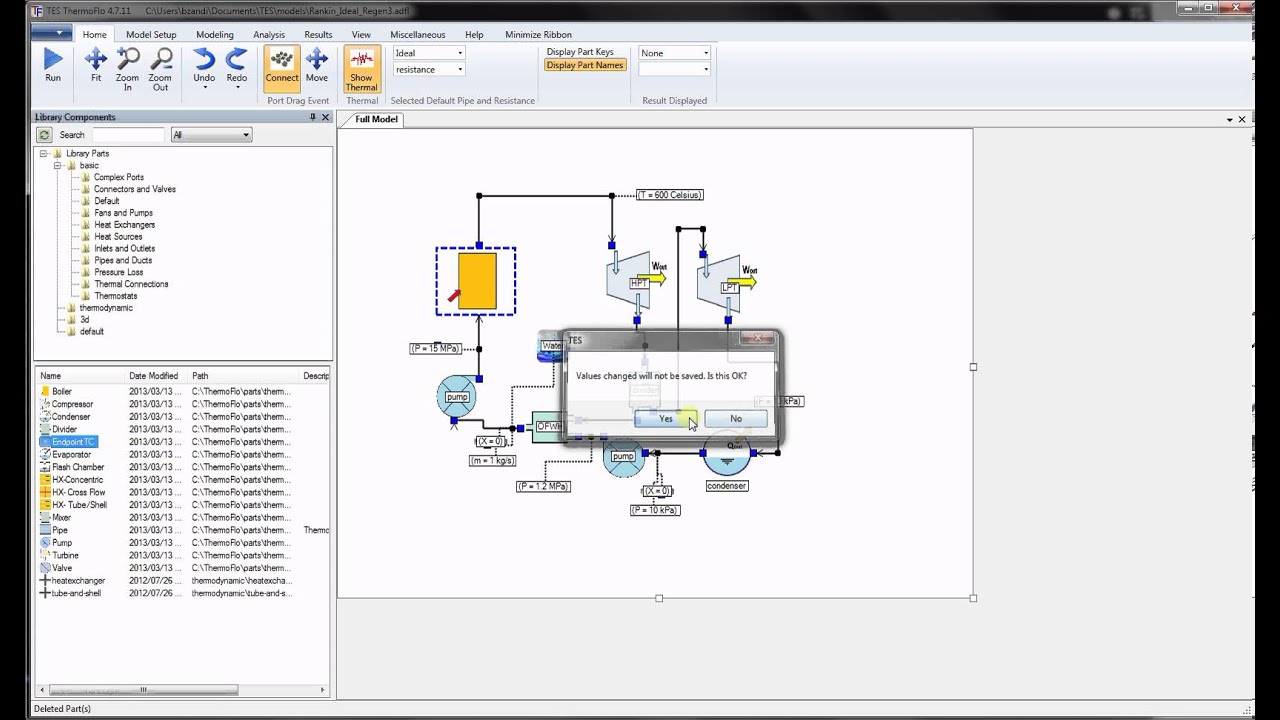Screen dimensions: 1280x720
Task: Toggle the Show Thermal button
Action: click(361, 68)
